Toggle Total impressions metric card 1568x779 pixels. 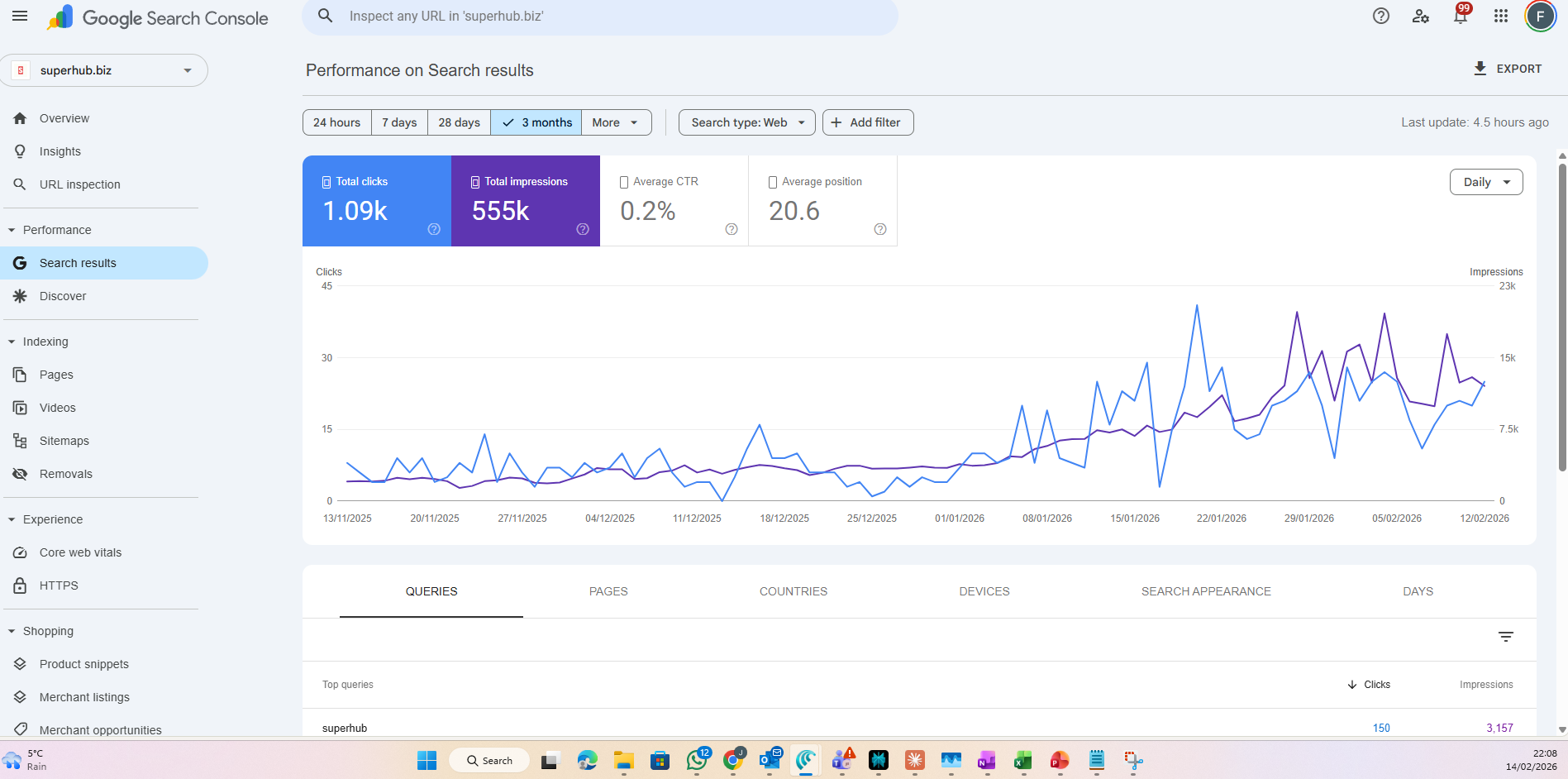[x=526, y=201]
